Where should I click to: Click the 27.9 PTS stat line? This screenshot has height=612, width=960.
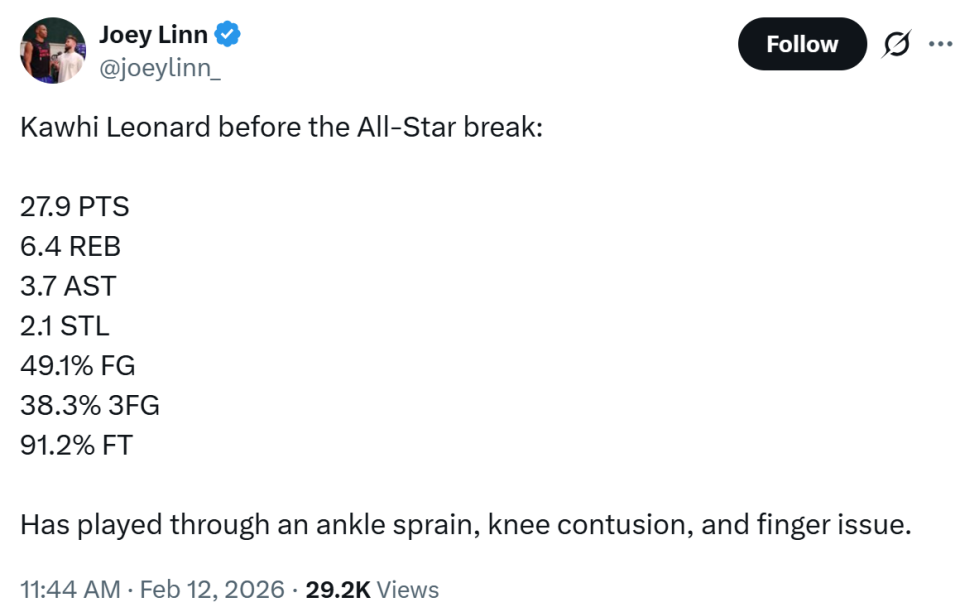(75, 207)
